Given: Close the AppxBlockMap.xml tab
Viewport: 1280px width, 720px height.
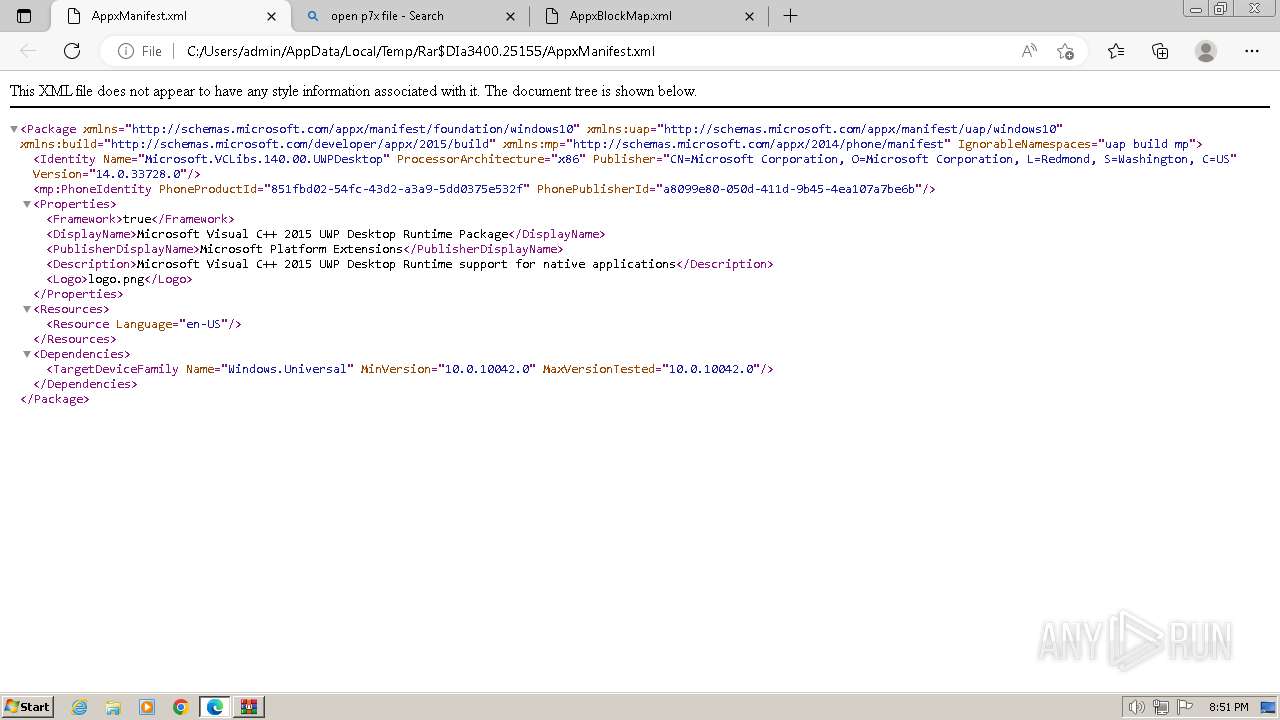Looking at the screenshot, I should click(750, 16).
